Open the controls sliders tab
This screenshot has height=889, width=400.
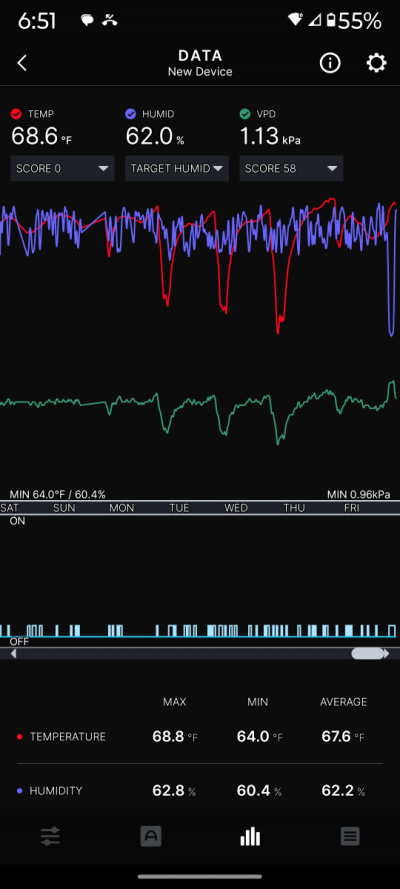(50, 836)
